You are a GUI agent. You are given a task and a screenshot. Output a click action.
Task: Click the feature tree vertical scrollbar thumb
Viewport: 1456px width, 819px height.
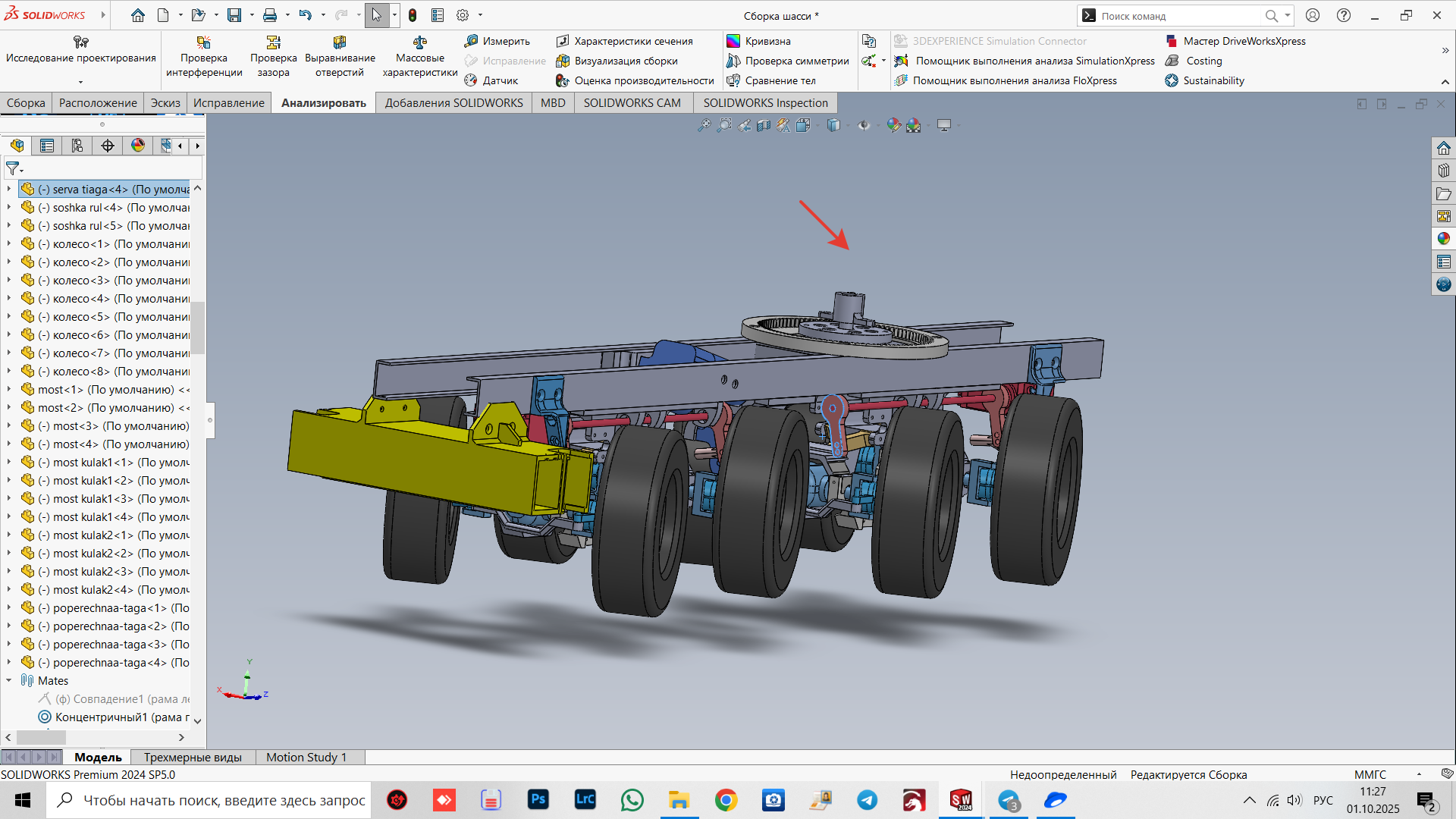[198, 328]
